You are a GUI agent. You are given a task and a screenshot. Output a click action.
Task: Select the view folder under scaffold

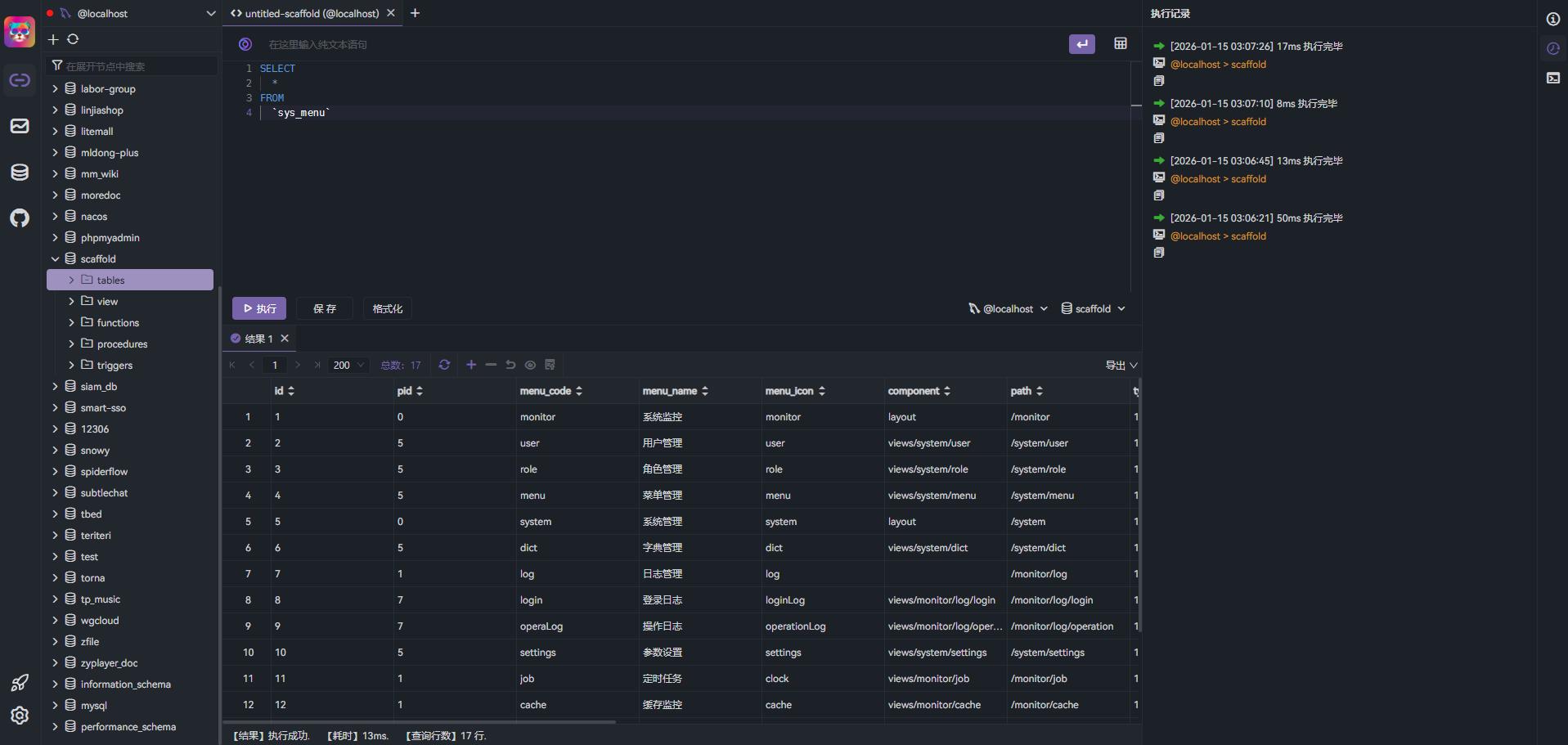tap(107, 301)
